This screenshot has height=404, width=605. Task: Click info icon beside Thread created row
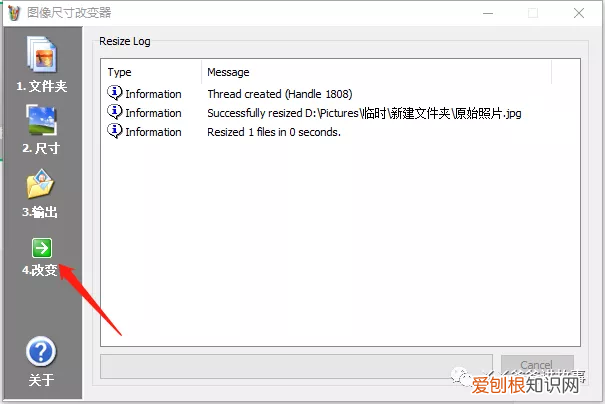pyautogui.click(x=115, y=93)
